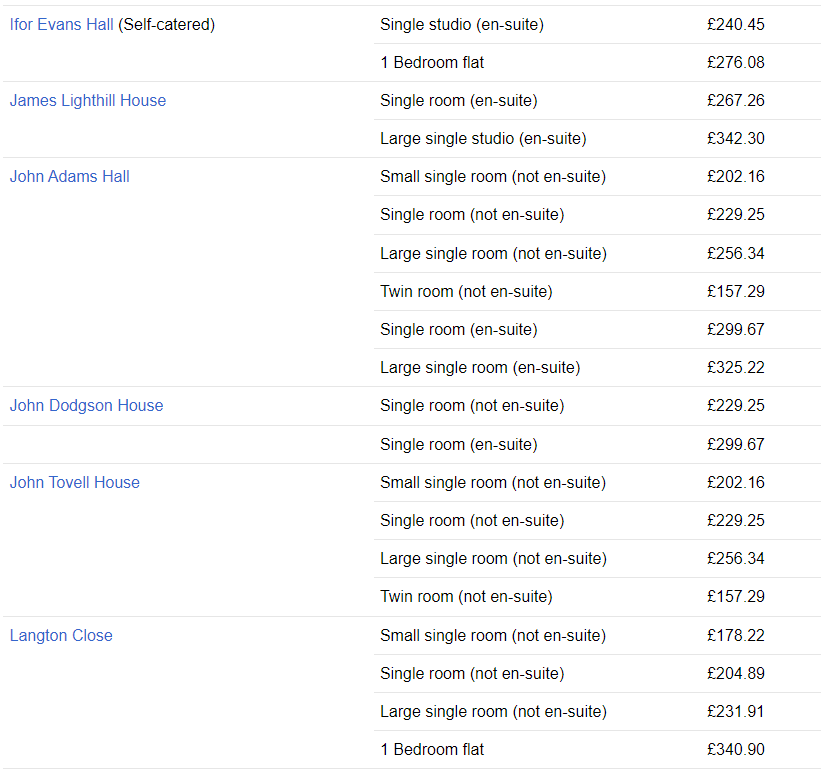
Task: Select John Adams Twin room £157.29 price
Action: point(736,292)
